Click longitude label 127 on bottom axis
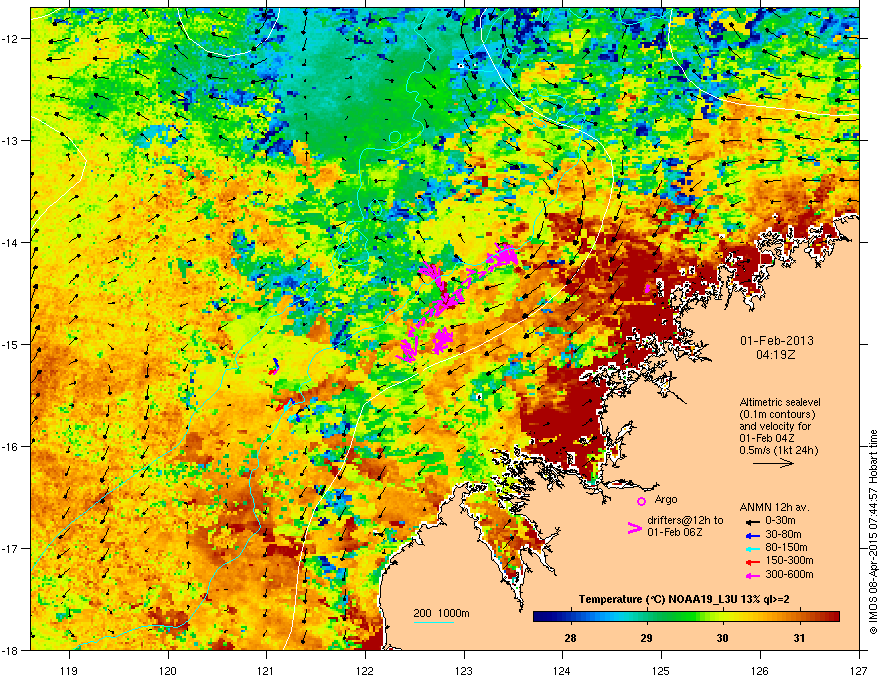This screenshot has height=680, width=880. (859, 670)
